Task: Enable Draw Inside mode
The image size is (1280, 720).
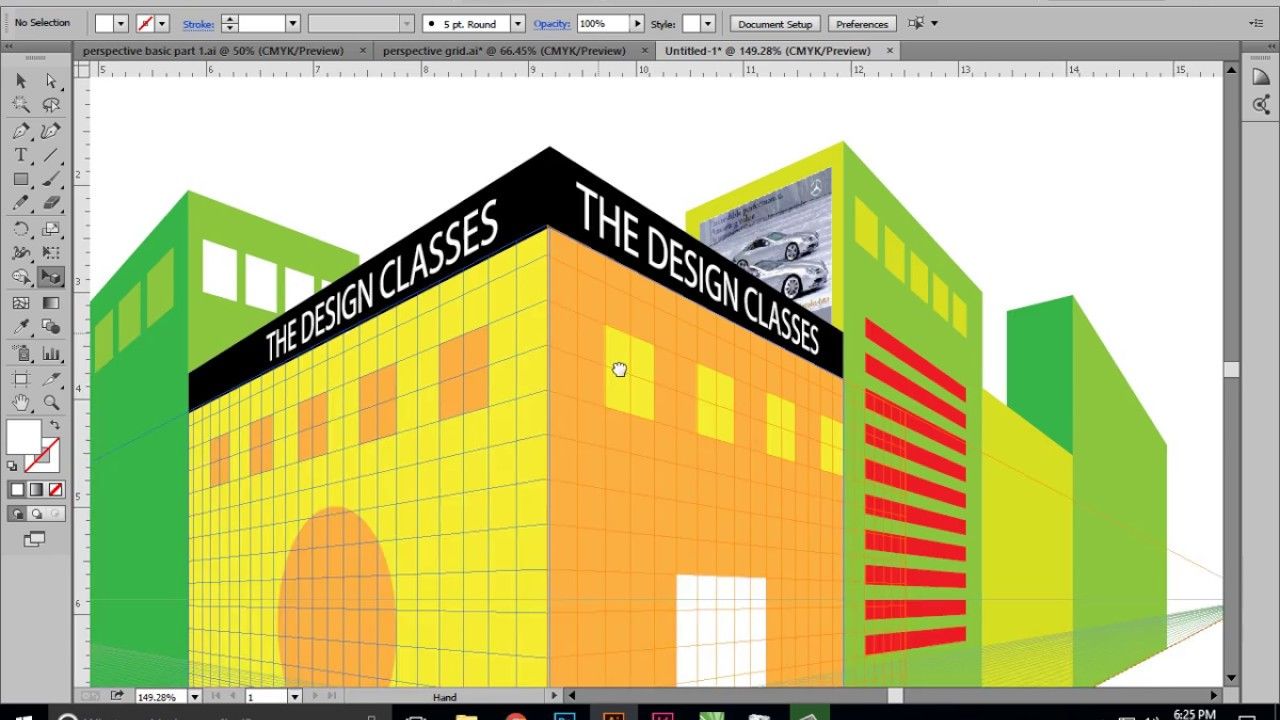Action: (56, 514)
